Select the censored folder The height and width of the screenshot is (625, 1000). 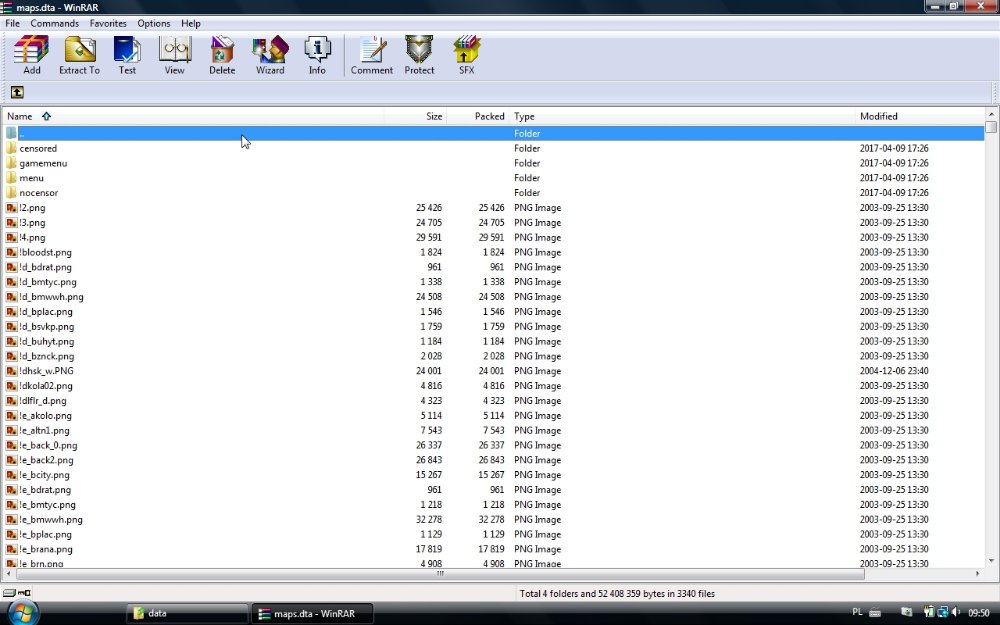point(38,148)
